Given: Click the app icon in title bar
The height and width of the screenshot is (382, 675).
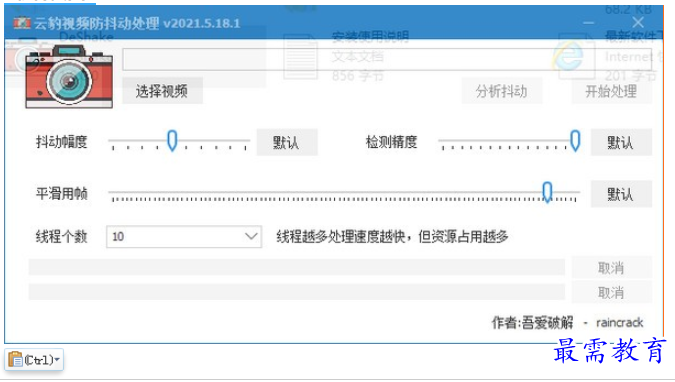Looking at the screenshot, I should [22, 23].
